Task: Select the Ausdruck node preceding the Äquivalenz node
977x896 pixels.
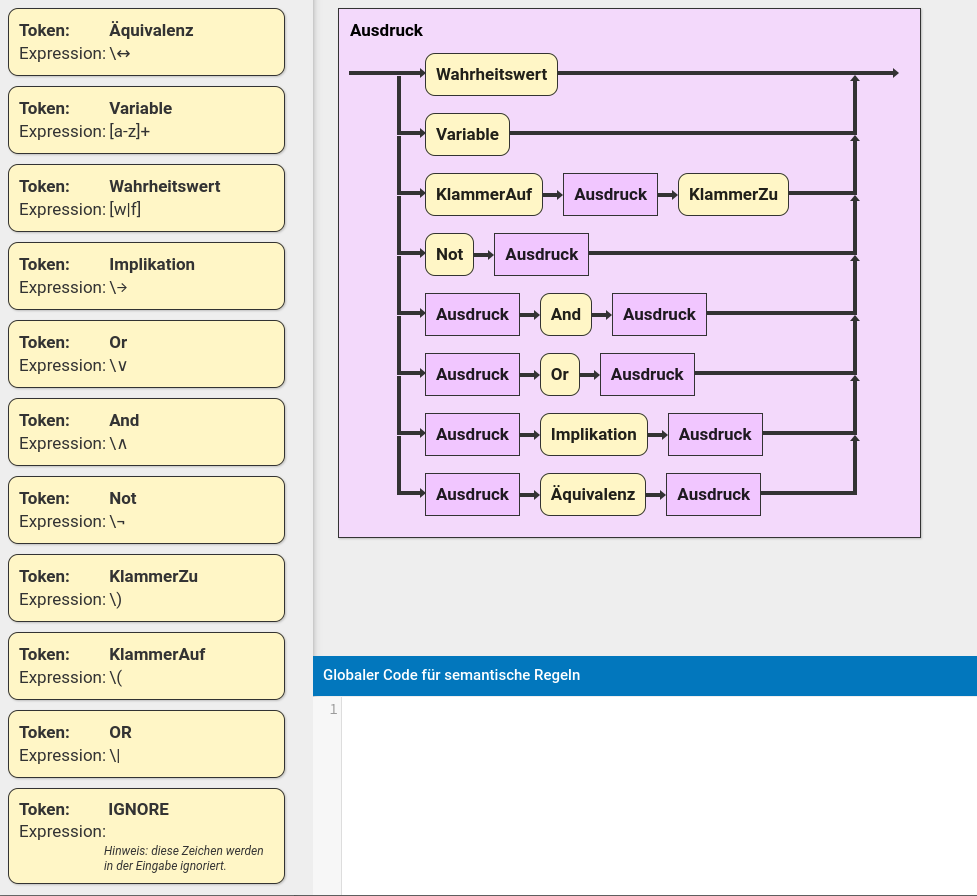Action: [472, 494]
